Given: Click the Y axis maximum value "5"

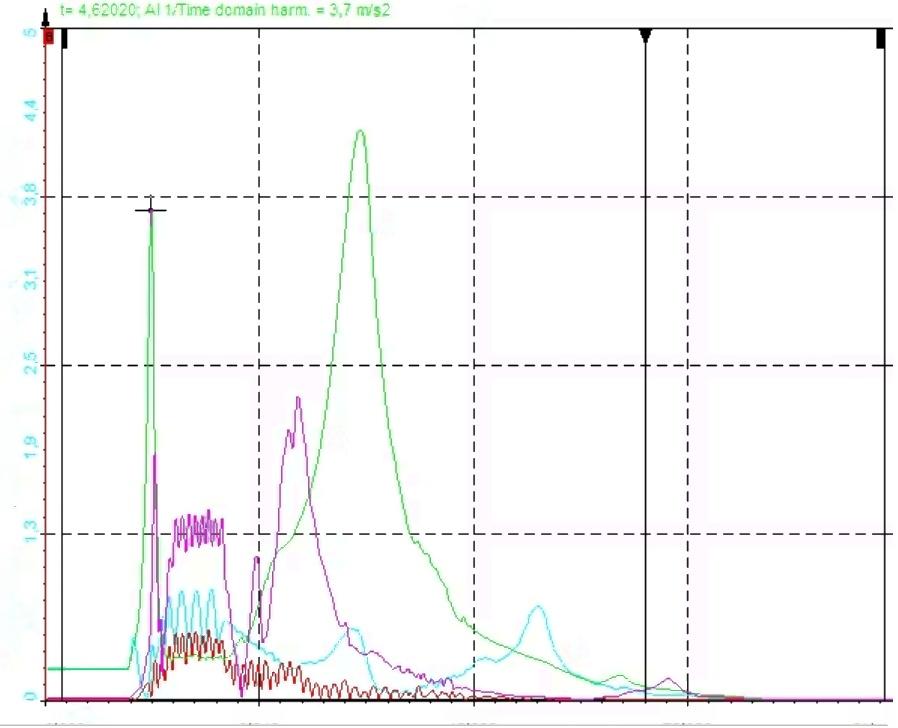Looking at the screenshot, I should pos(30,33).
